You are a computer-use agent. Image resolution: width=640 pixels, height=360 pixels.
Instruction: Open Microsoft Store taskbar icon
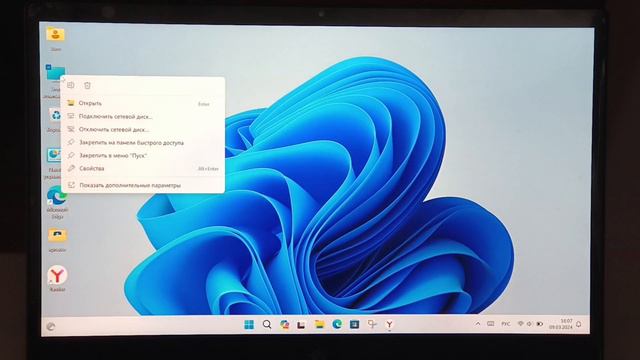pyautogui.click(x=354, y=324)
